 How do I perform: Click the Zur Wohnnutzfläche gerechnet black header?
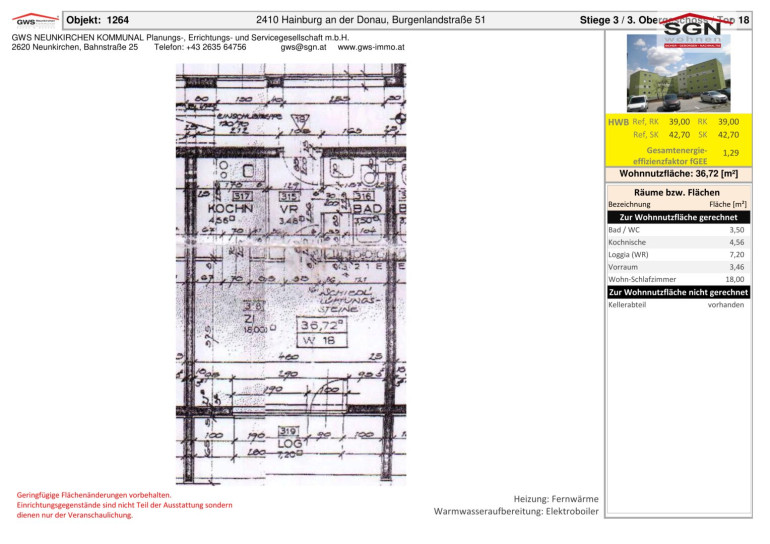tap(678, 217)
